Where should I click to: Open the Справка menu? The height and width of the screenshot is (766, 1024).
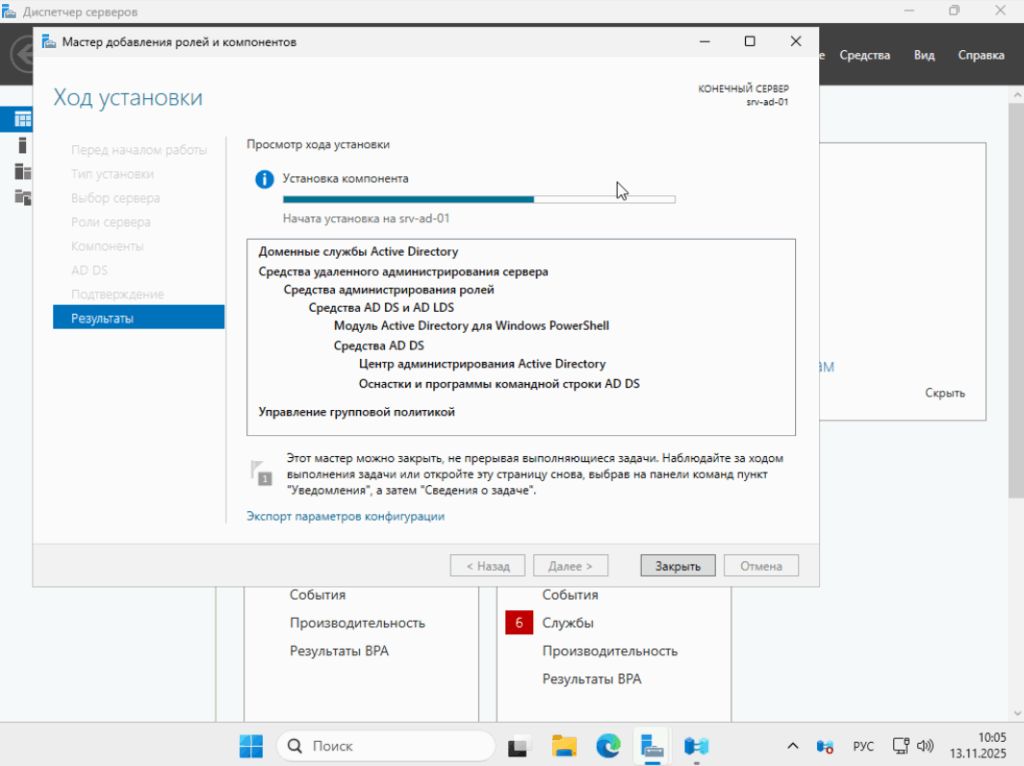[x=981, y=56]
